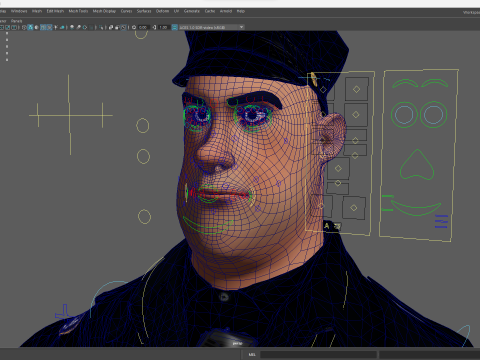This screenshot has height=360, width=480.
Task: Click the yellow letter A control
Action: click(x=327, y=226)
